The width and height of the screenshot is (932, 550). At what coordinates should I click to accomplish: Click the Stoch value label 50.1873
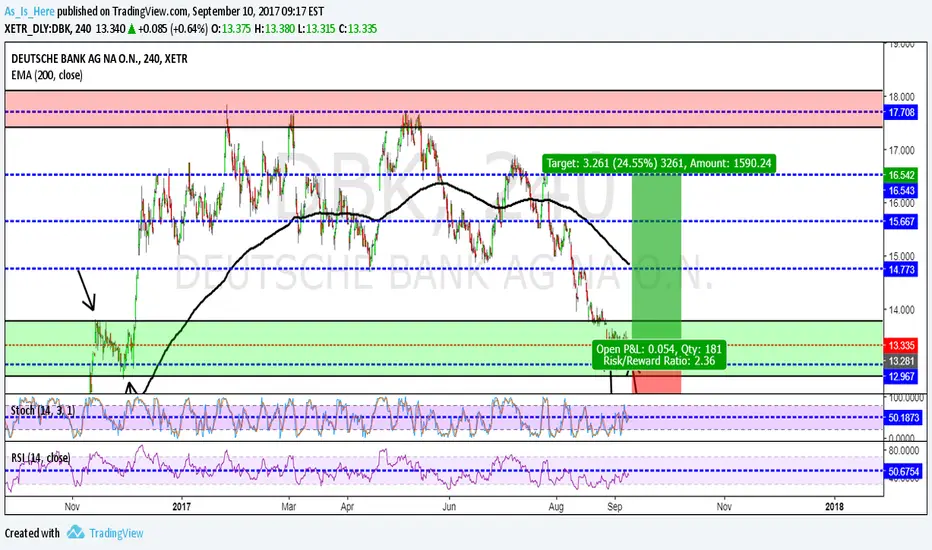point(903,418)
